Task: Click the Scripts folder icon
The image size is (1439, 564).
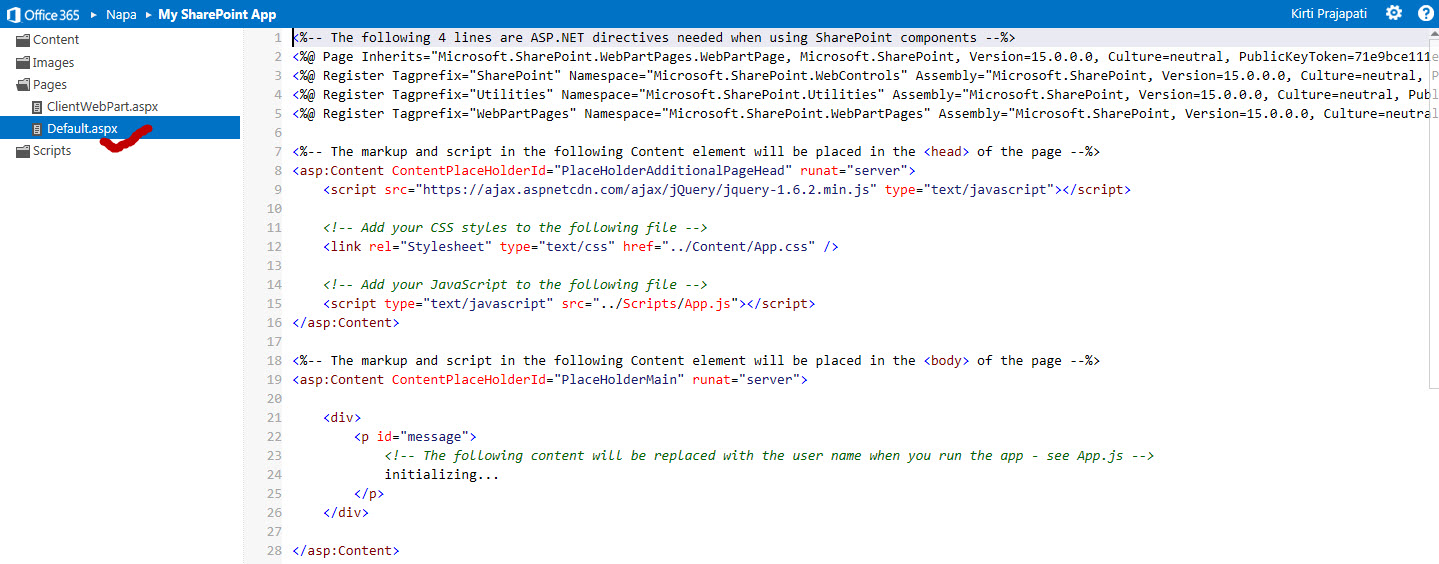Action: [23, 151]
